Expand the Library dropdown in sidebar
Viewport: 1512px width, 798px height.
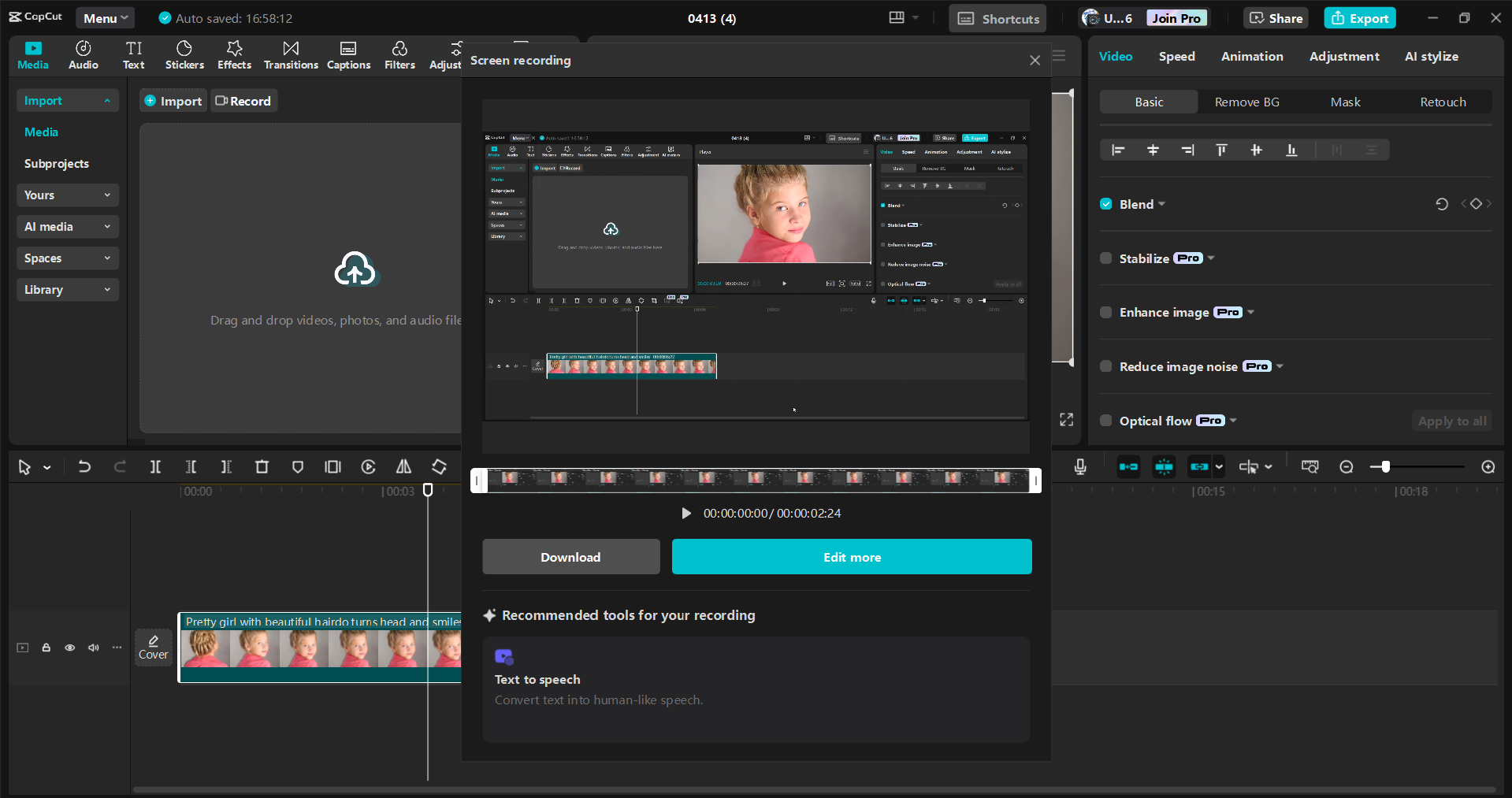click(67, 290)
